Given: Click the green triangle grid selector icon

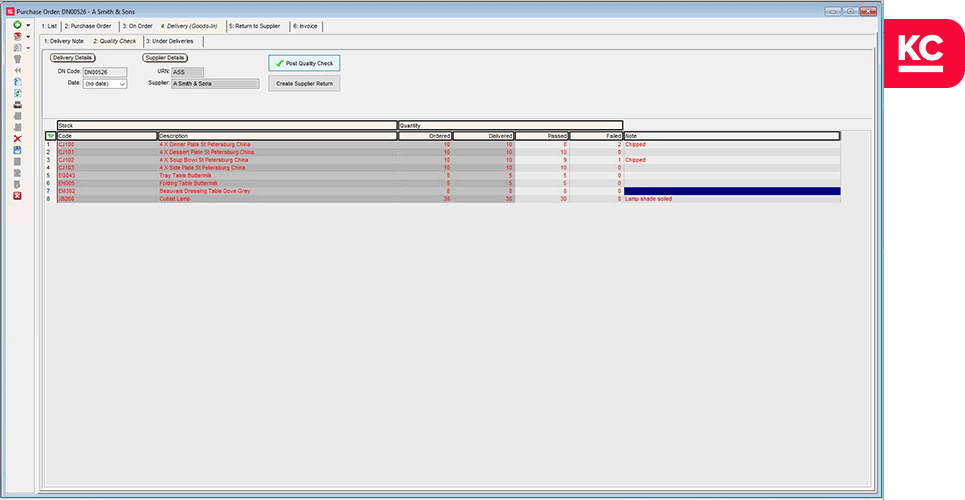Looking at the screenshot, I should tap(50, 136).
